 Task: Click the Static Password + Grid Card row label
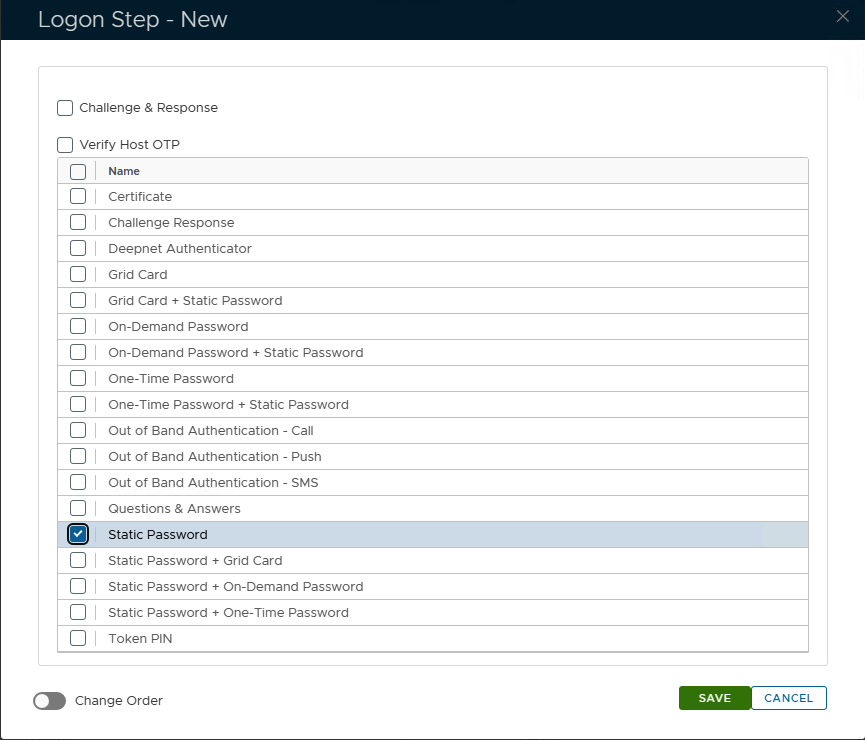(x=195, y=561)
